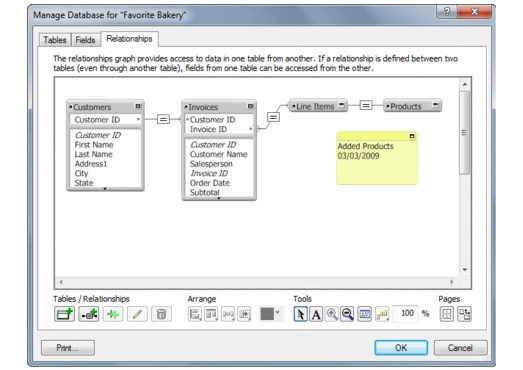The width and height of the screenshot is (523, 370).
Task: Click the equals box between Invoices and Line Items
Action: (x=273, y=117)
